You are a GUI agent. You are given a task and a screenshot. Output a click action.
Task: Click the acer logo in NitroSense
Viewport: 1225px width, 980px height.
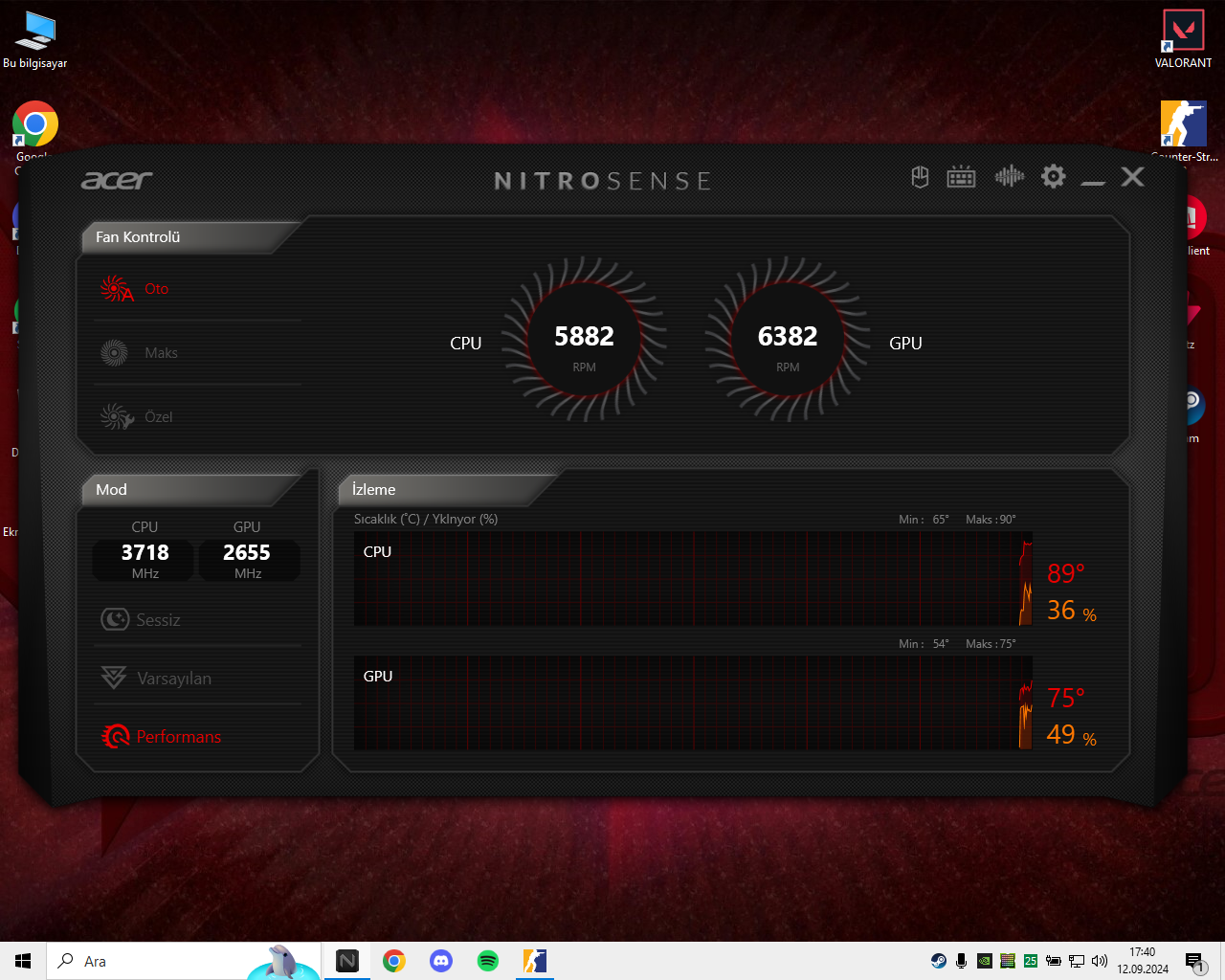pyautogui.click(x=117, y=180)
